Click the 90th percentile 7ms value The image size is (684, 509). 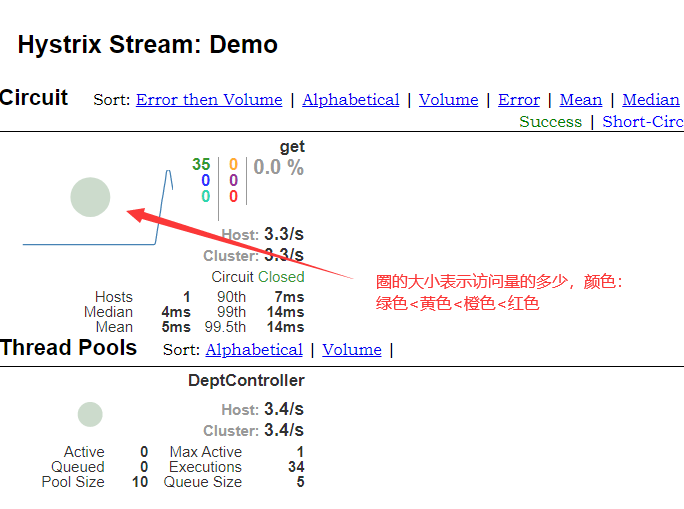click(x=289, y=297)
